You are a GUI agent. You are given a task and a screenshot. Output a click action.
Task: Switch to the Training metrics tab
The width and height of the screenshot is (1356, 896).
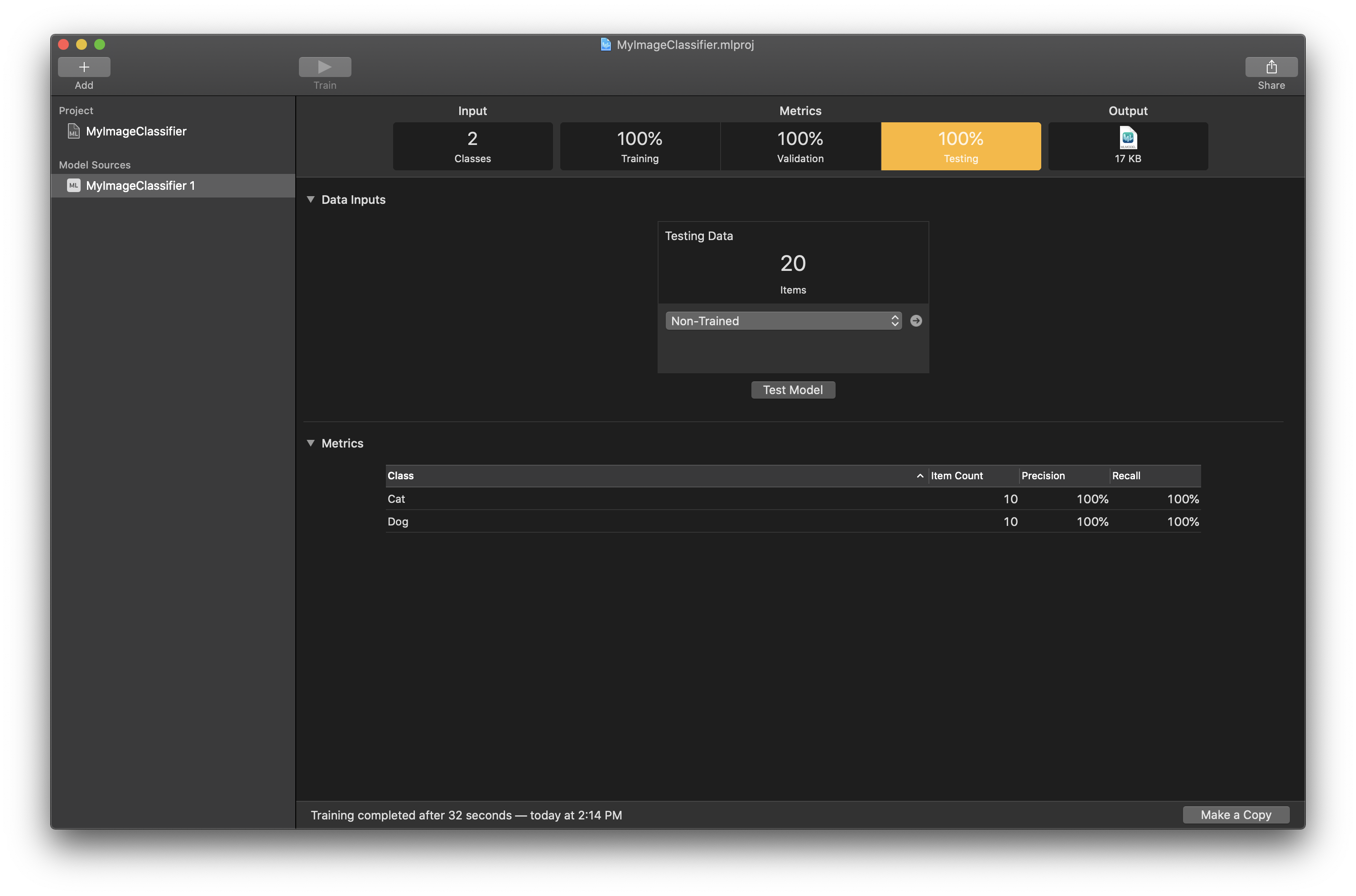(639, 146)
